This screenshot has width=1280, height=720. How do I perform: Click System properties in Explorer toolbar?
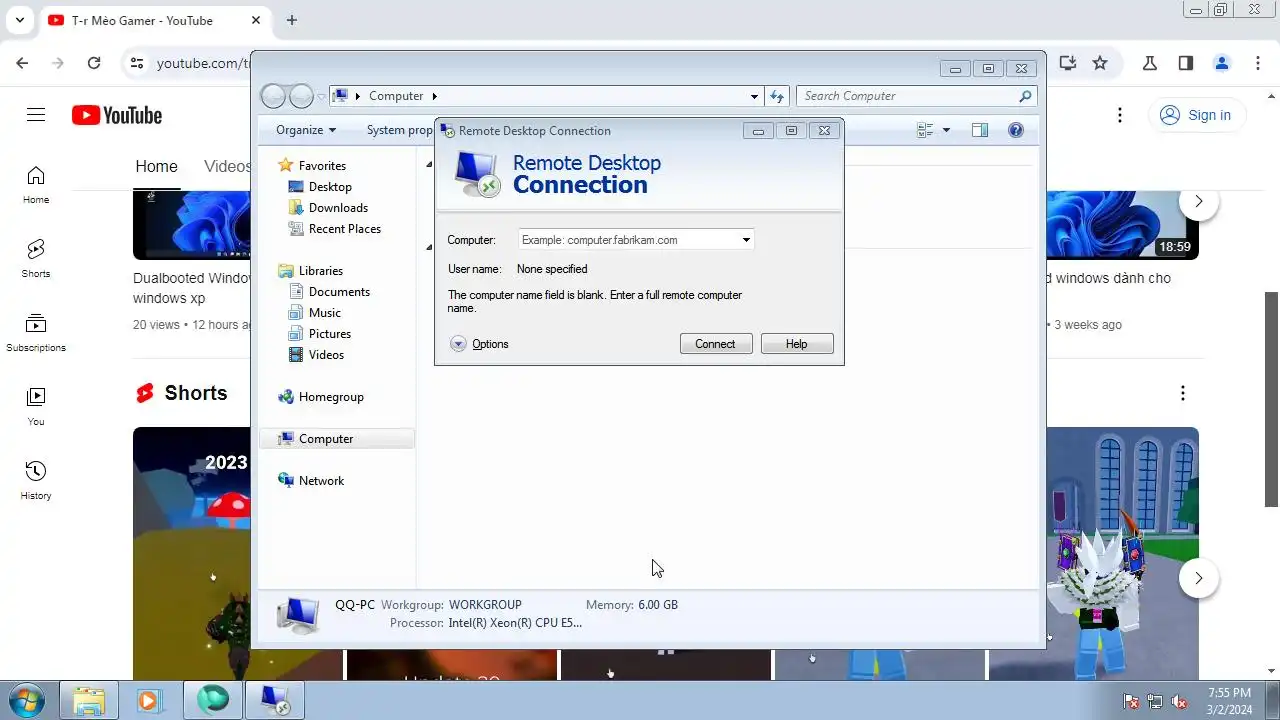pos(400,130)
